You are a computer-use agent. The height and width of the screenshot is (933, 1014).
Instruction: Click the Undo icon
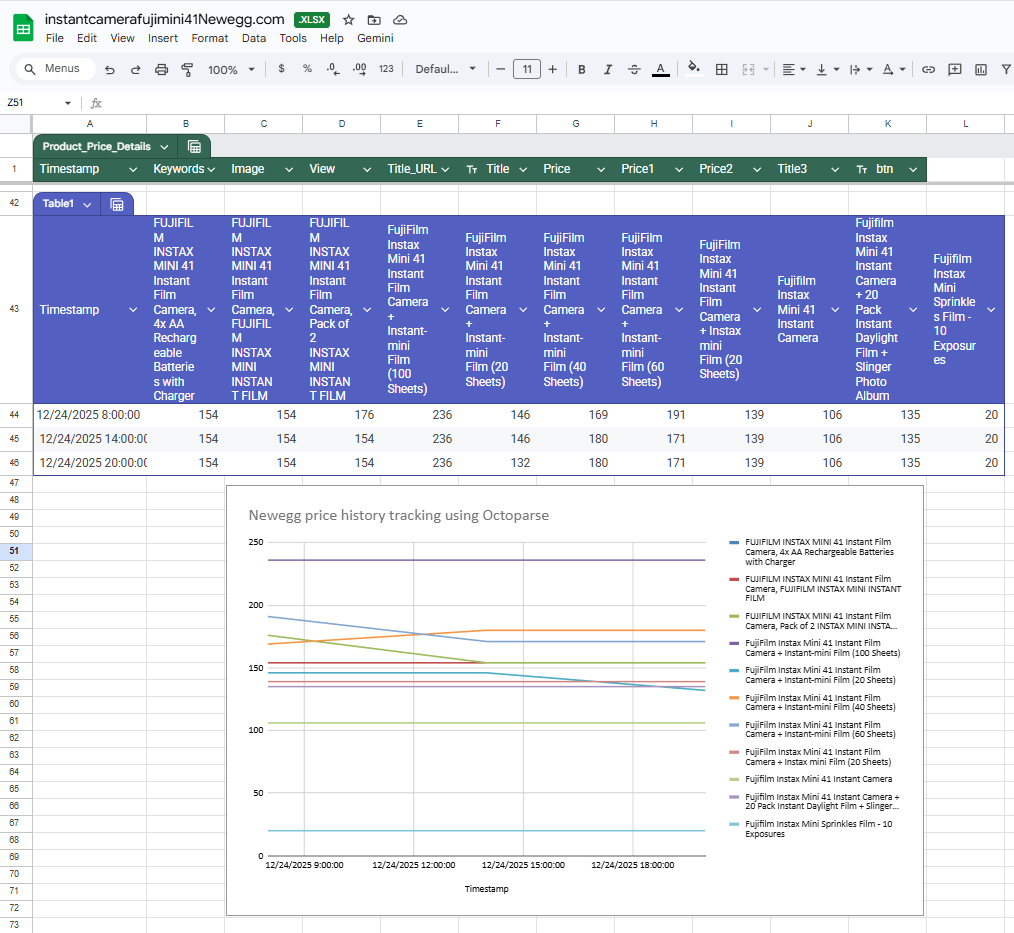click(110, 70)
